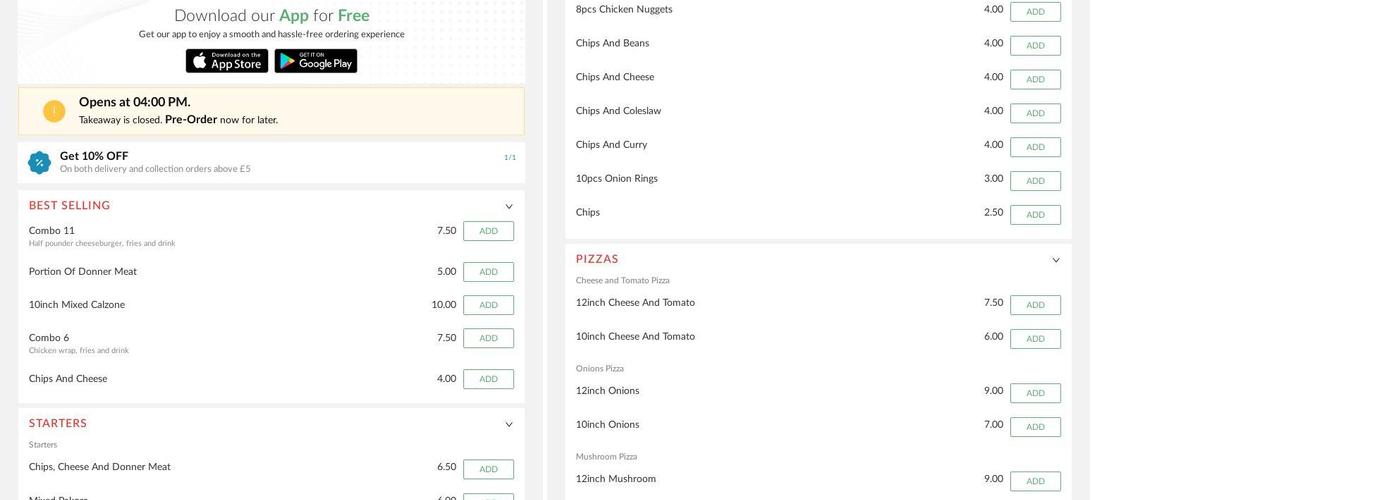
Task: Click the Get 10% OFF offer title
Action: (94, 156)
